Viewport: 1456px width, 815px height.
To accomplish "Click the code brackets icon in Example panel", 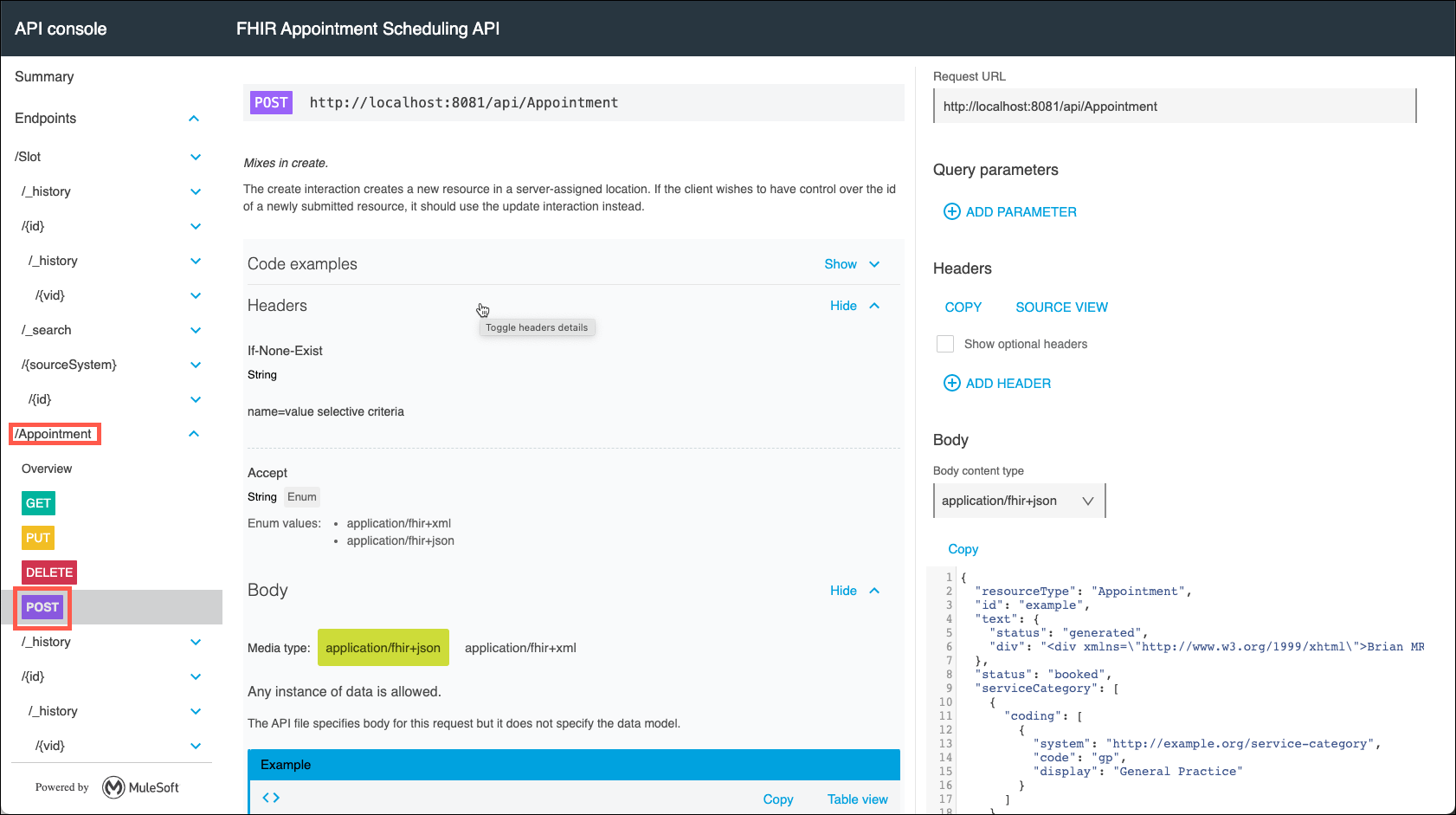I will (271, 798).
